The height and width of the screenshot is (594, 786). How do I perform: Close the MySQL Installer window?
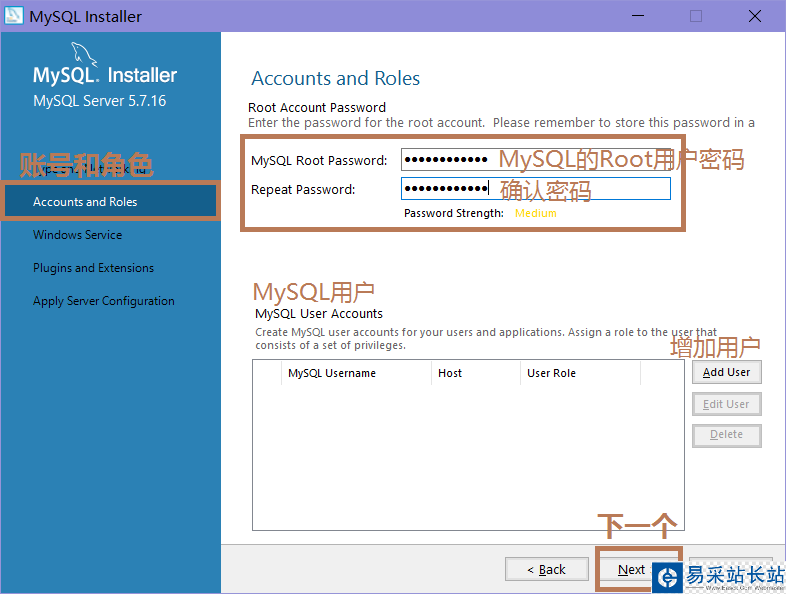(x=754, y=16)
